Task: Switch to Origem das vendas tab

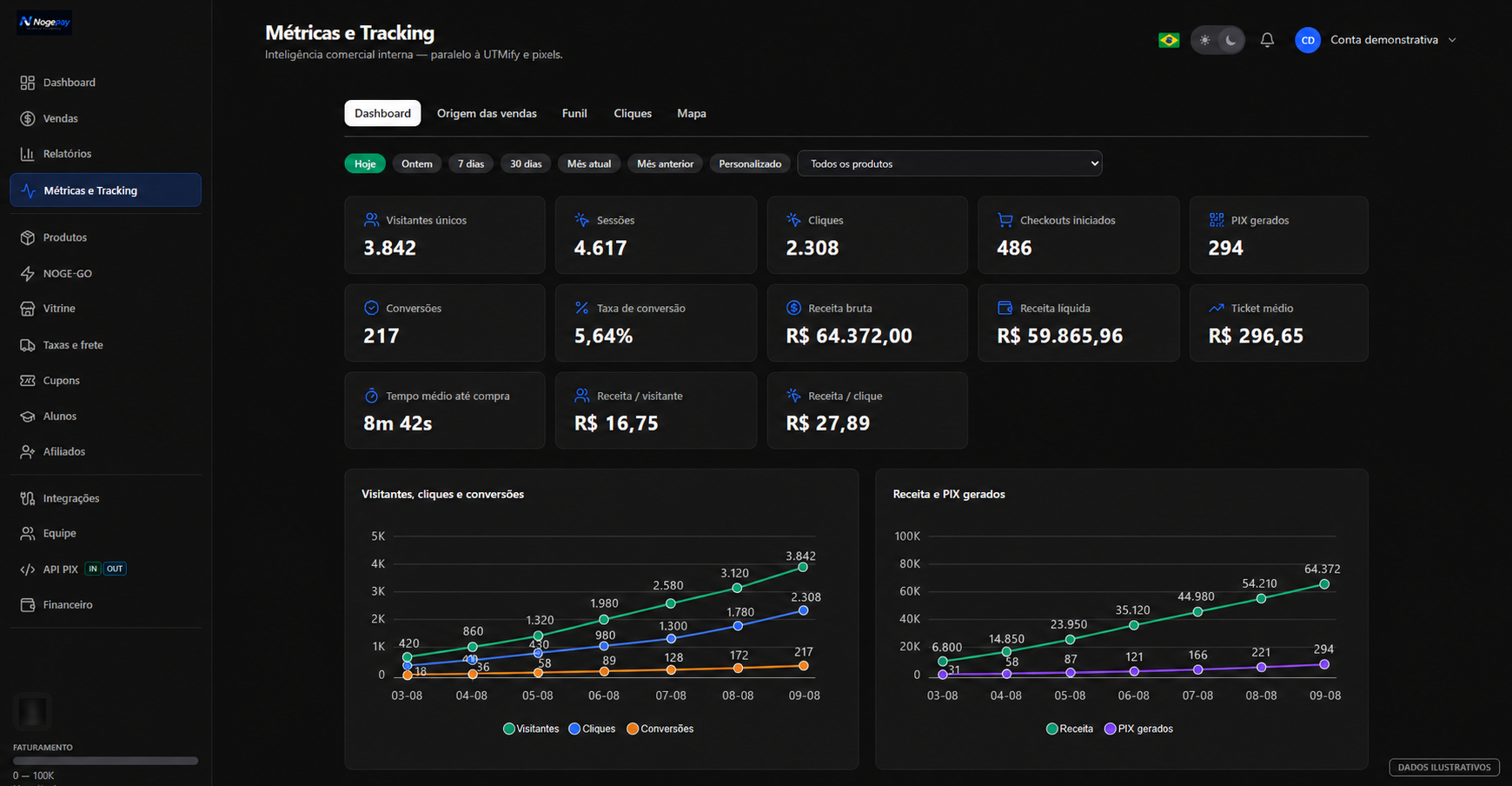Action: click(487, 113)
